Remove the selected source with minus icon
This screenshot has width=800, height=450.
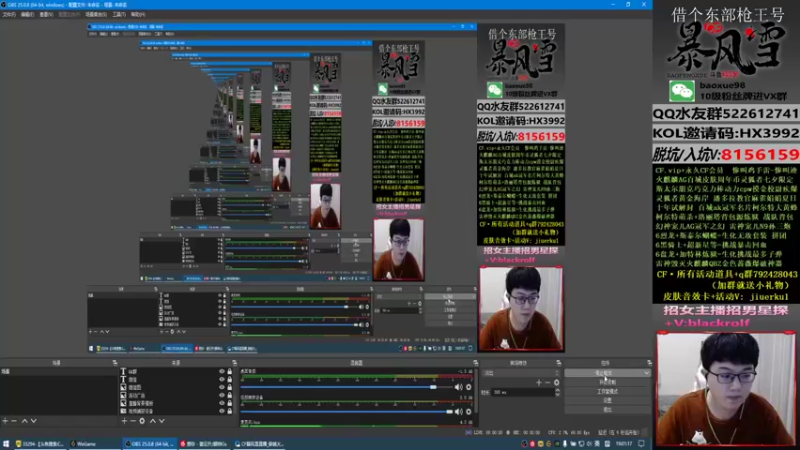(x=133, y=421)
